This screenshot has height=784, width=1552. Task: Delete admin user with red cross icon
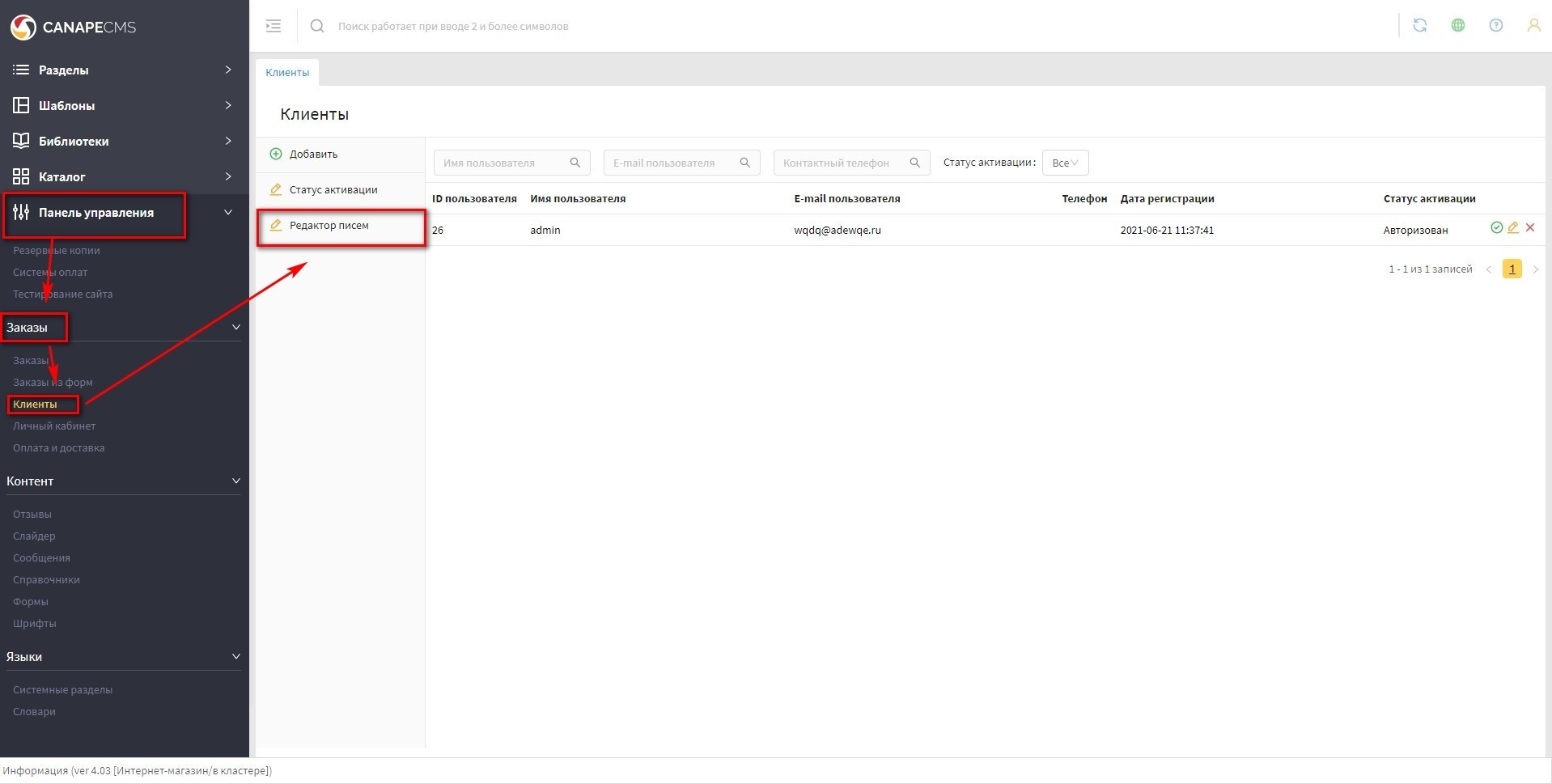tap(1529, 228)
